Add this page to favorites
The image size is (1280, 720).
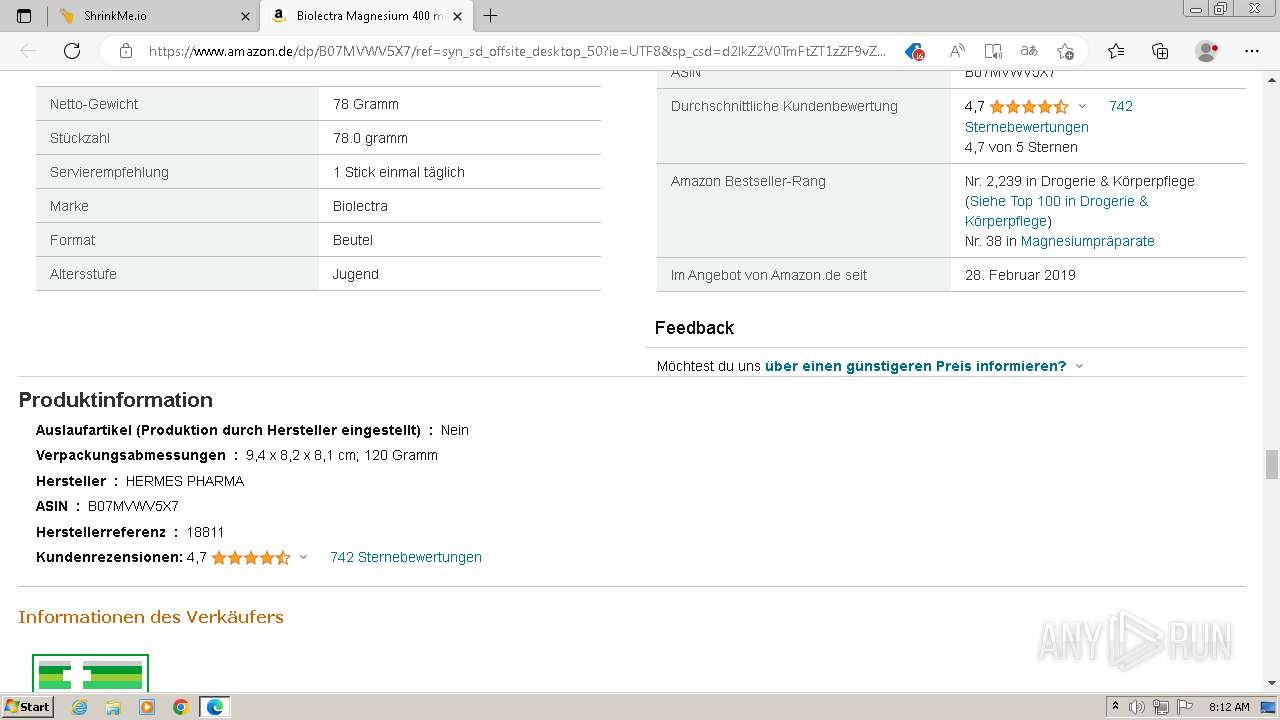[1065, 51]
